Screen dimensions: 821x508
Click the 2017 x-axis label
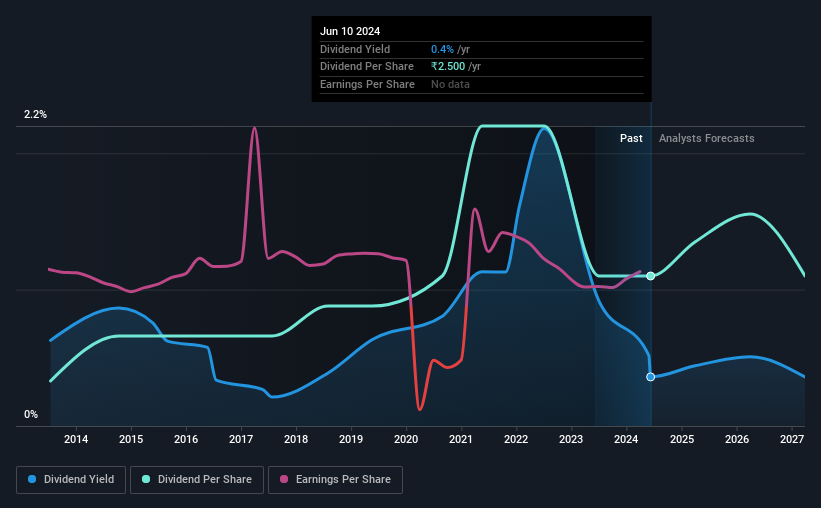(241, 439)
